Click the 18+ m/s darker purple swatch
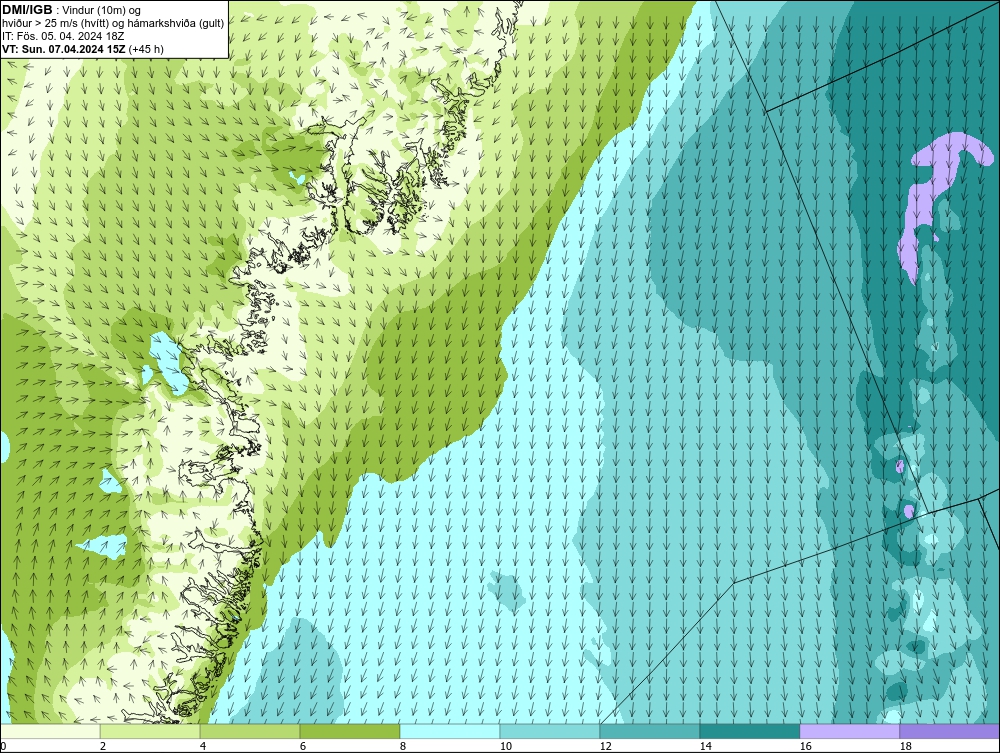 [x=949, y=731]
